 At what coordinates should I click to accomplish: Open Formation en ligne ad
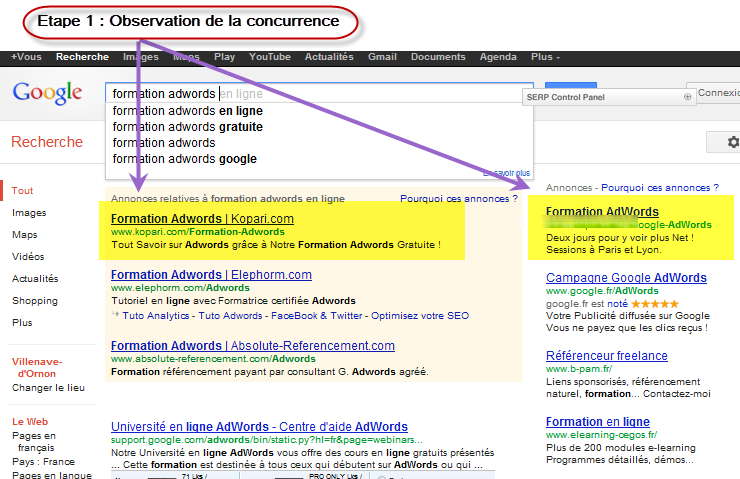pos(597,422)
